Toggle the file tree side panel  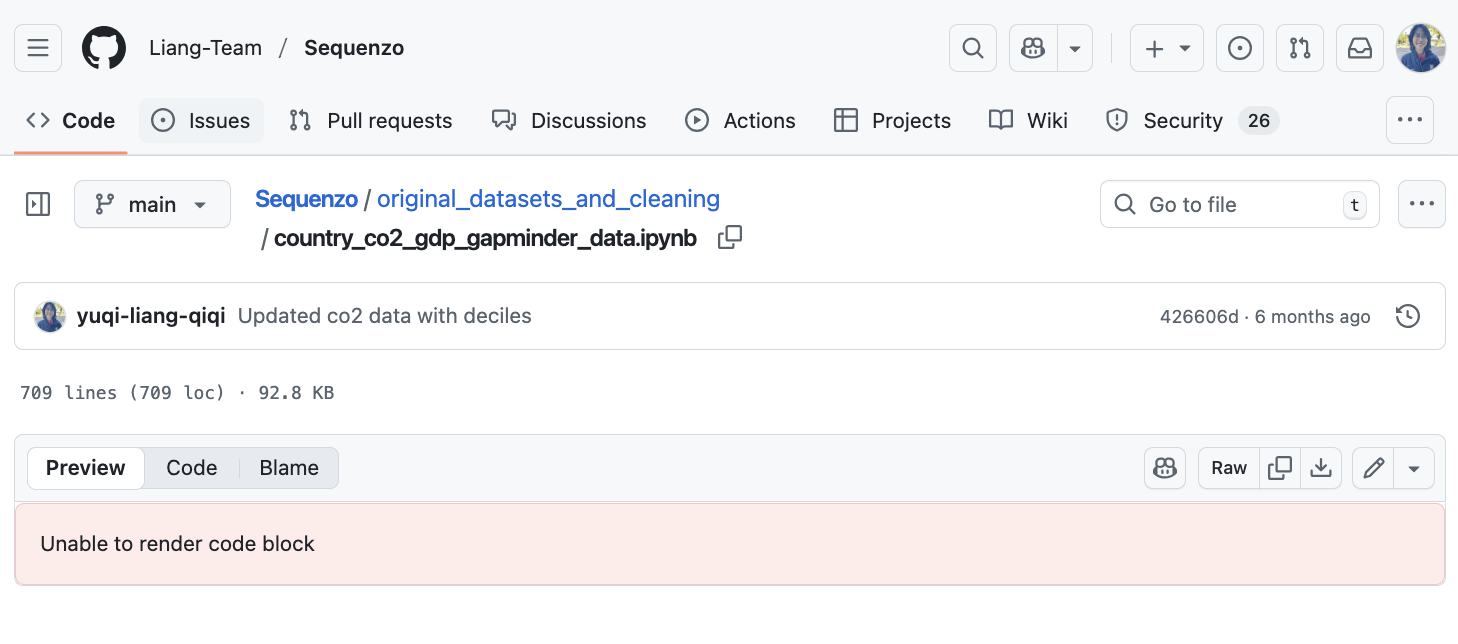[38, 204]
